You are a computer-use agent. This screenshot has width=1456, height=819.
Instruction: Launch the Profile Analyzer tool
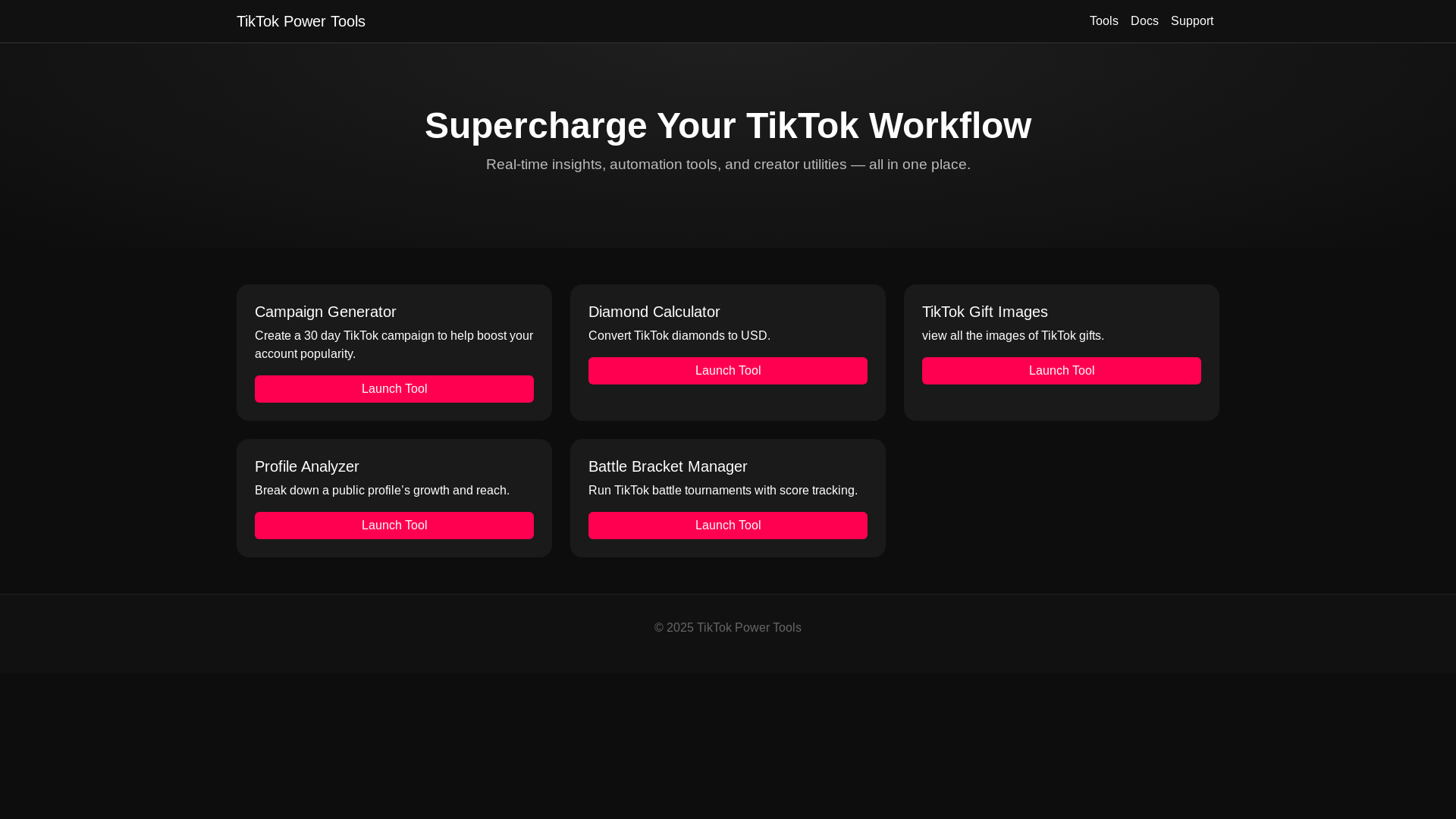(x=394, y=526)
